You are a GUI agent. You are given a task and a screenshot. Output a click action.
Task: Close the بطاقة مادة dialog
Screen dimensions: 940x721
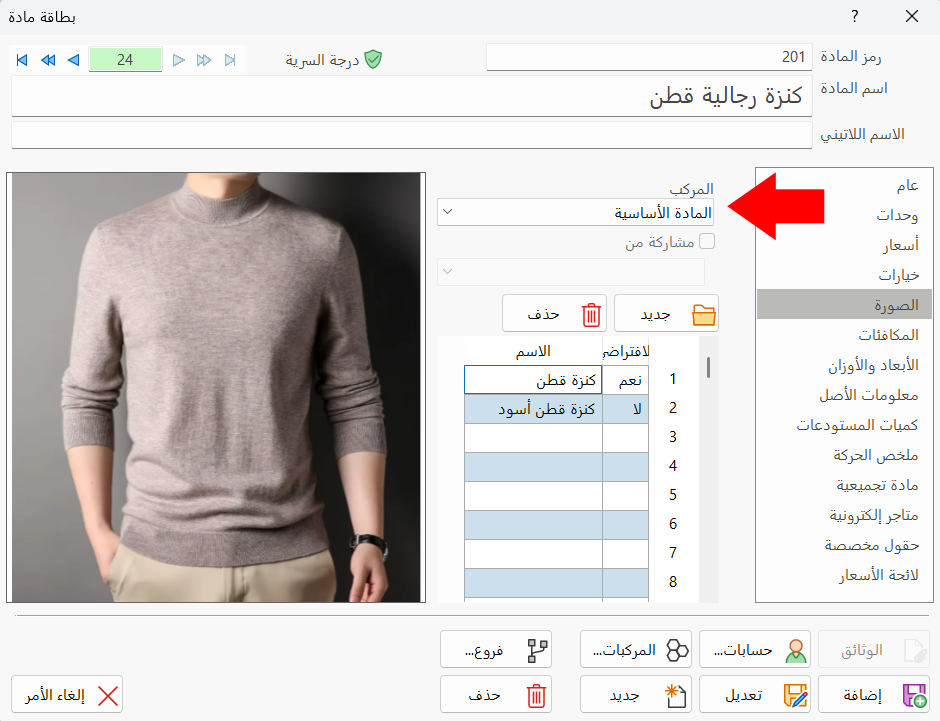[x=912, y=16]
